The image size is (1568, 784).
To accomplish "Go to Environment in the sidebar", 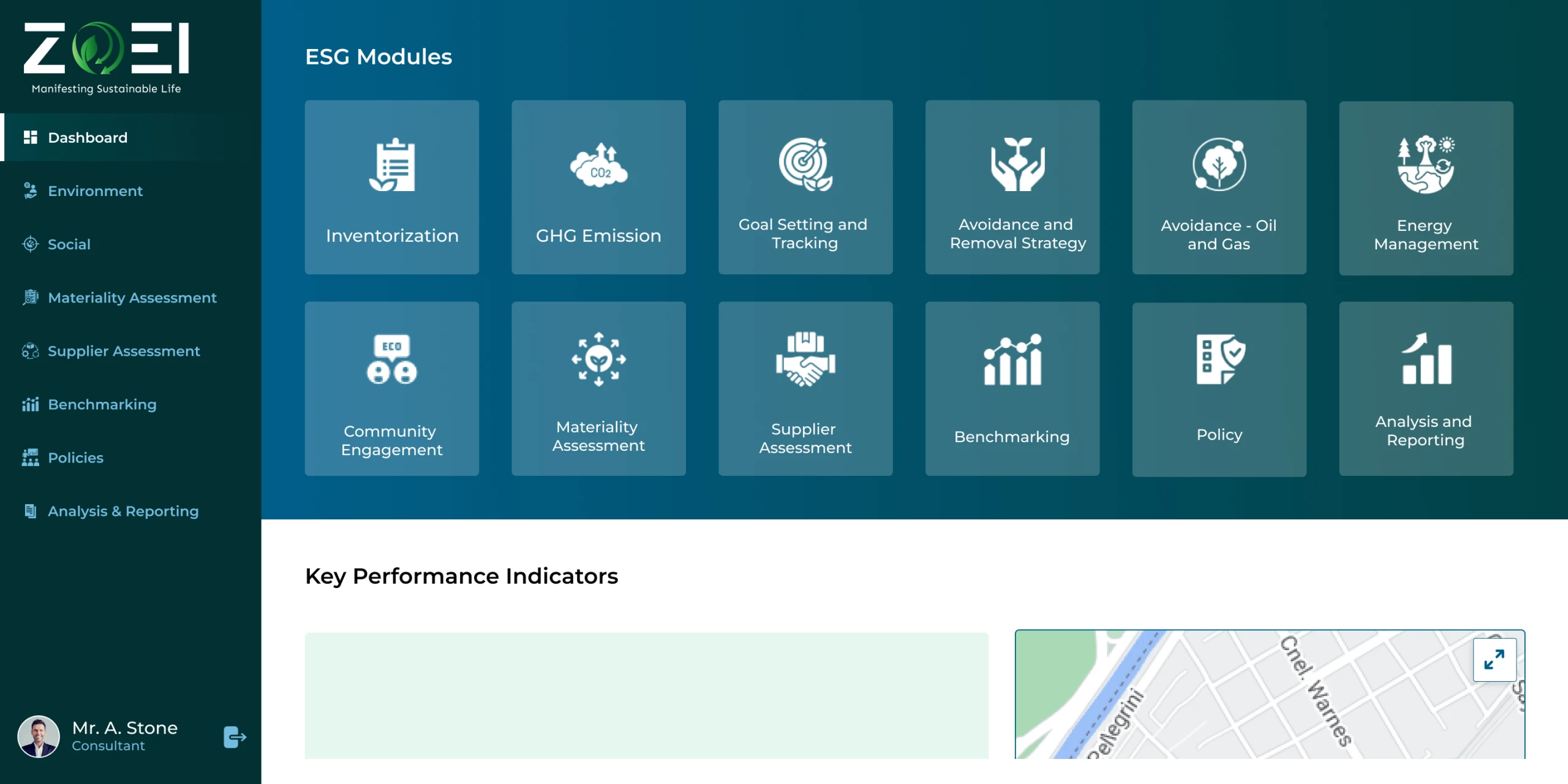I will pyautogui.click(x=95, y=191).
